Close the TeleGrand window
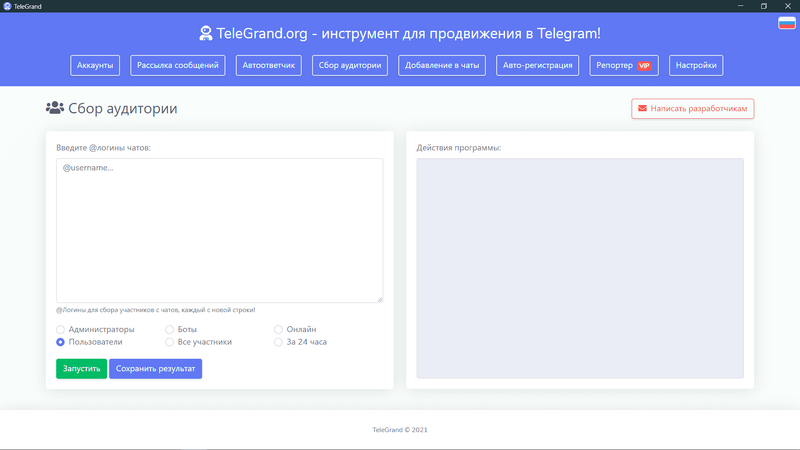The width and height of the screenshot is (800, 450). tap(788, 6)
